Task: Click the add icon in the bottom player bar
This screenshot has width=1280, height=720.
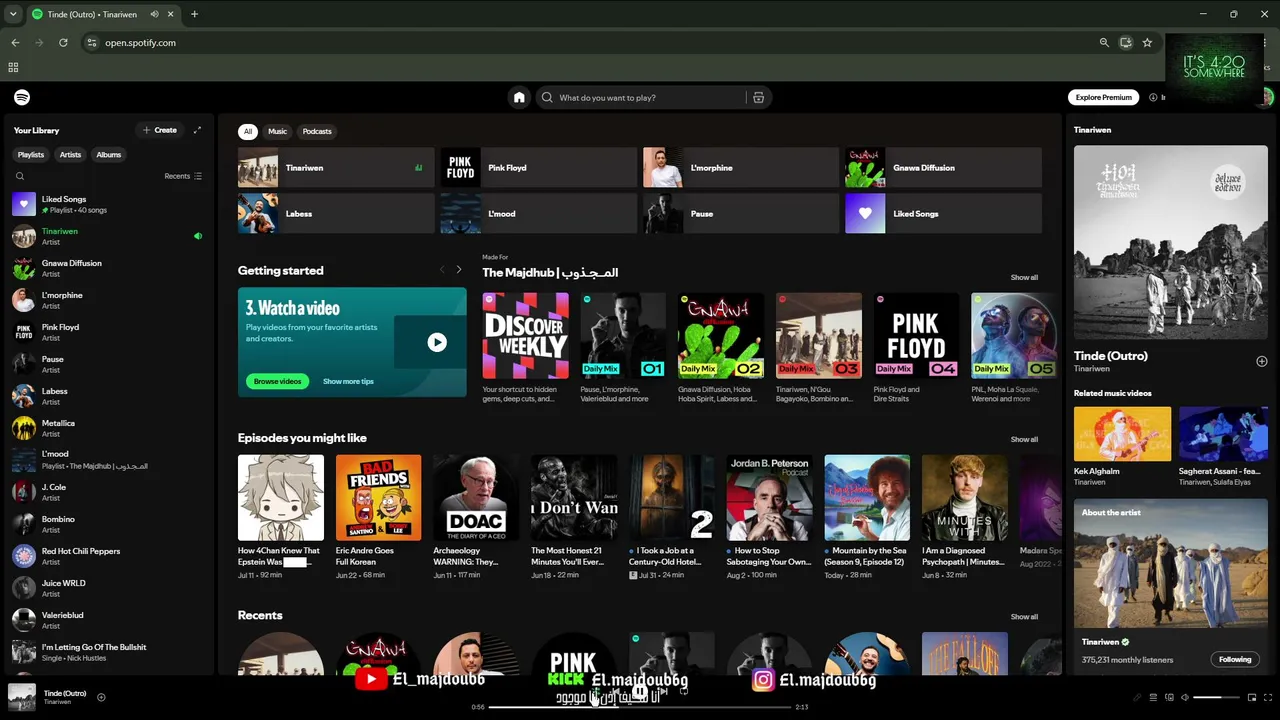Action: click(x=101, y=697)
